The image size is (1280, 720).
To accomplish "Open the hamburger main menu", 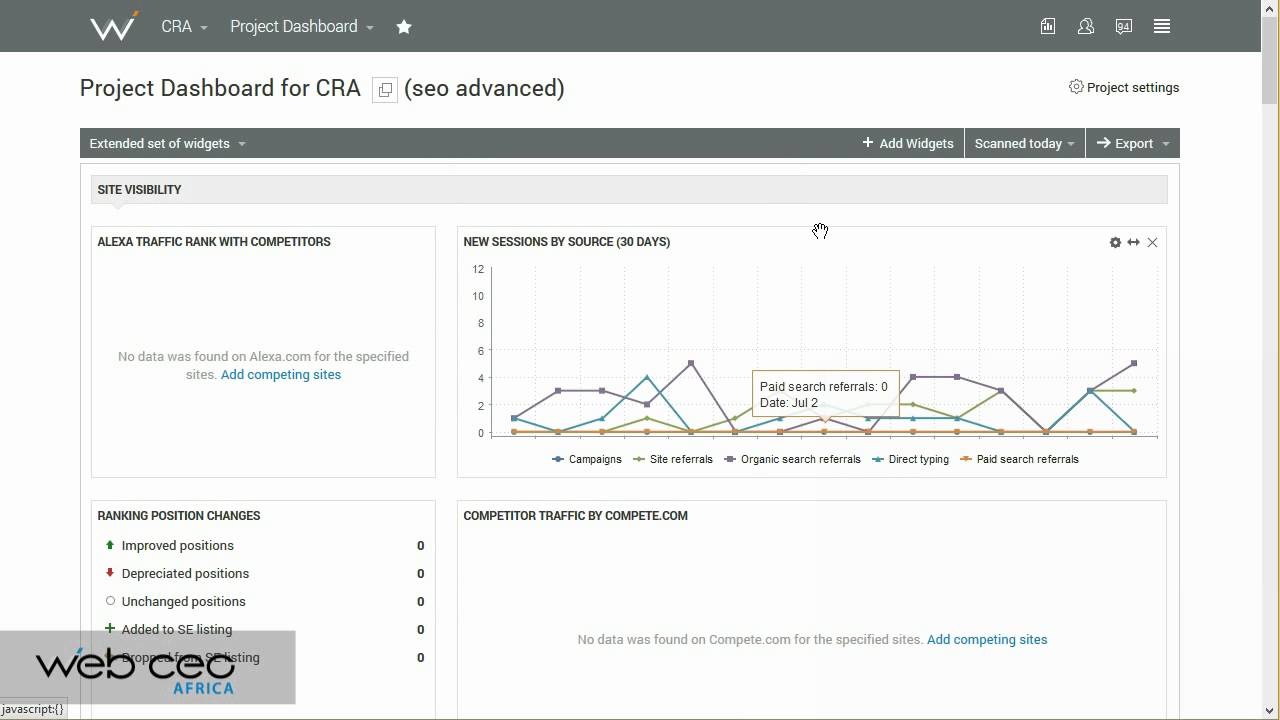I will coord(1162,27).
